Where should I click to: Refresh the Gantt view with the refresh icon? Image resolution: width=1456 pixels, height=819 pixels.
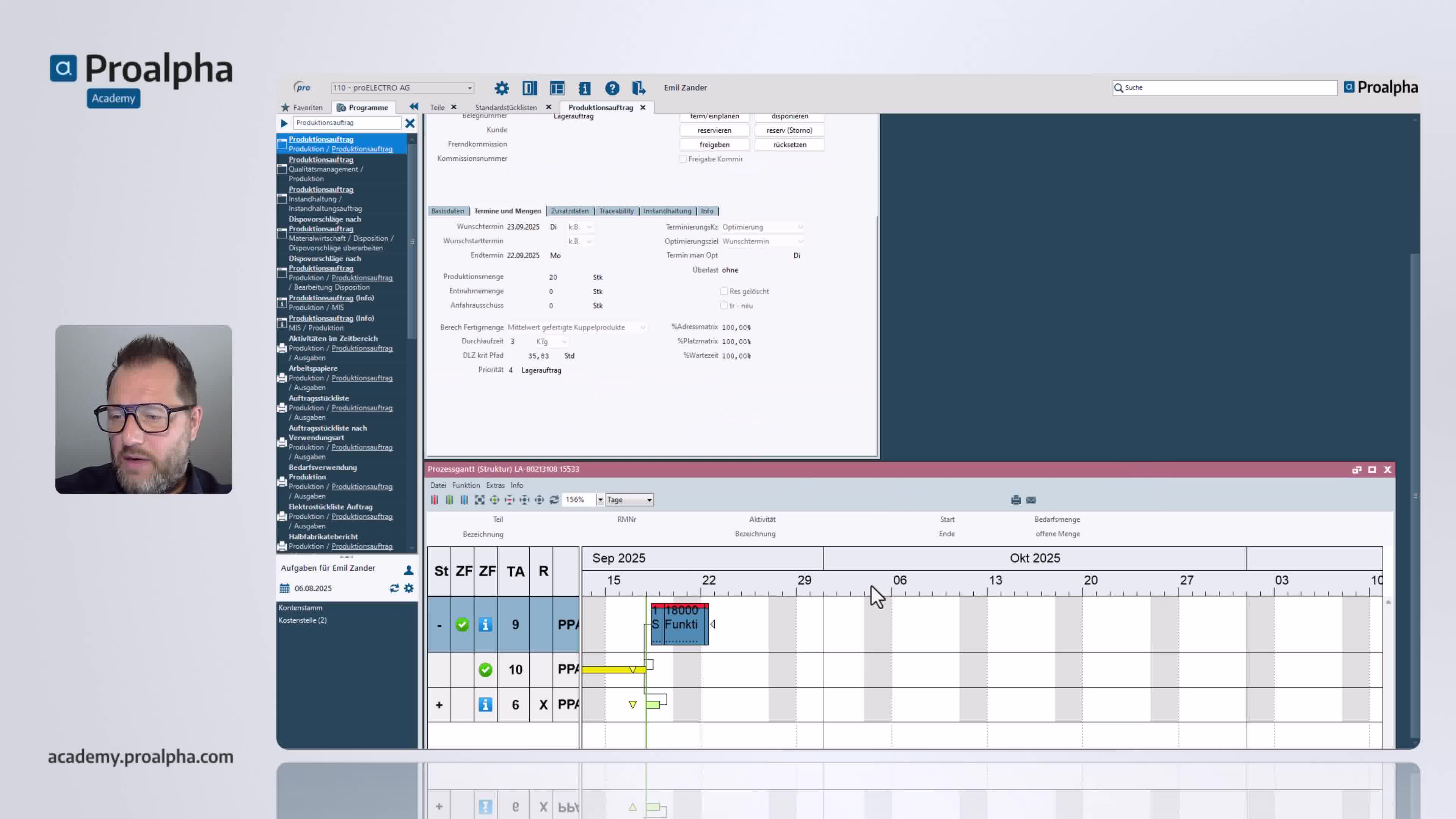click(554, 500)
